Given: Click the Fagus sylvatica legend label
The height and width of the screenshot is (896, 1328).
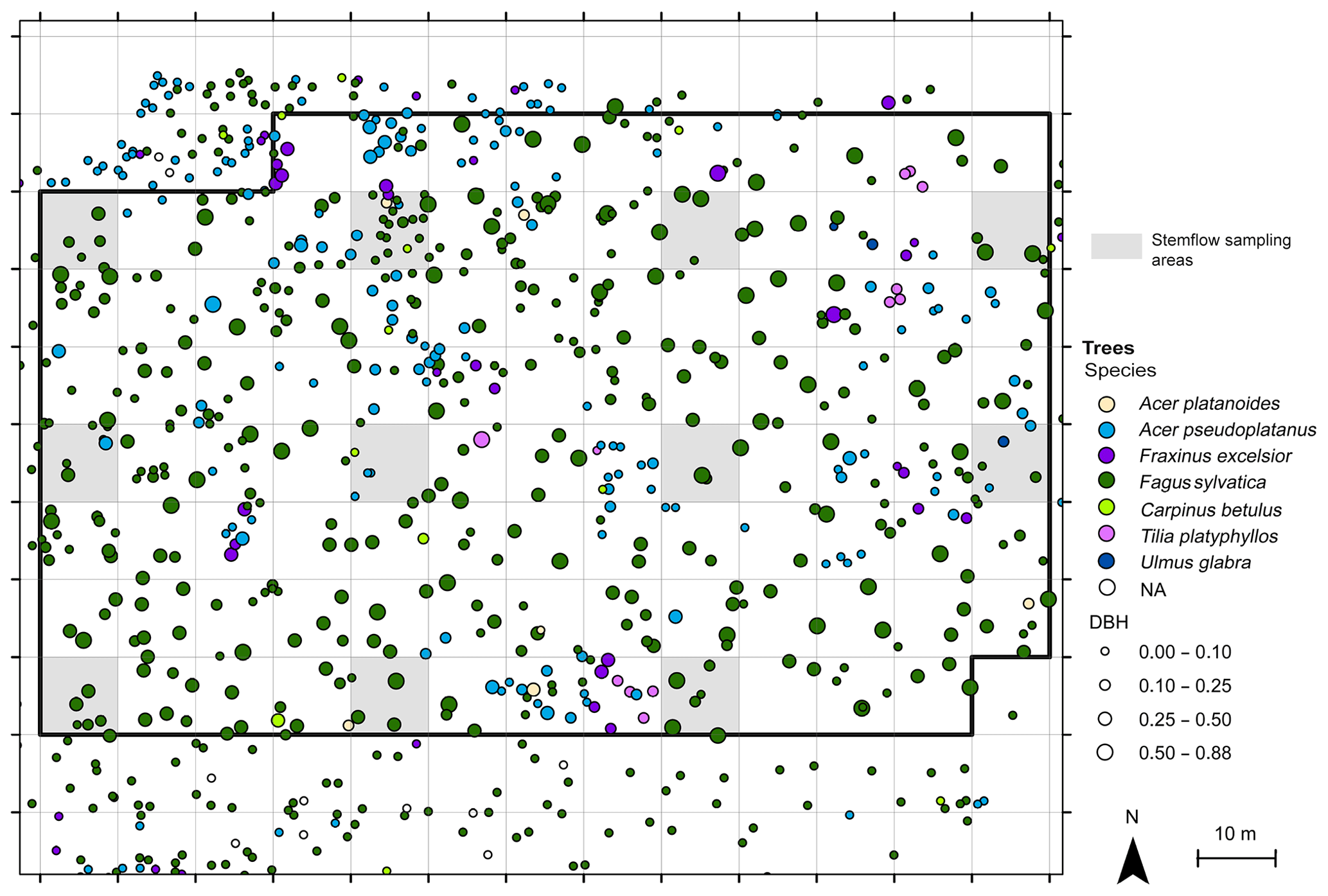Looking at the screenshot, I should click(1202, 482).
